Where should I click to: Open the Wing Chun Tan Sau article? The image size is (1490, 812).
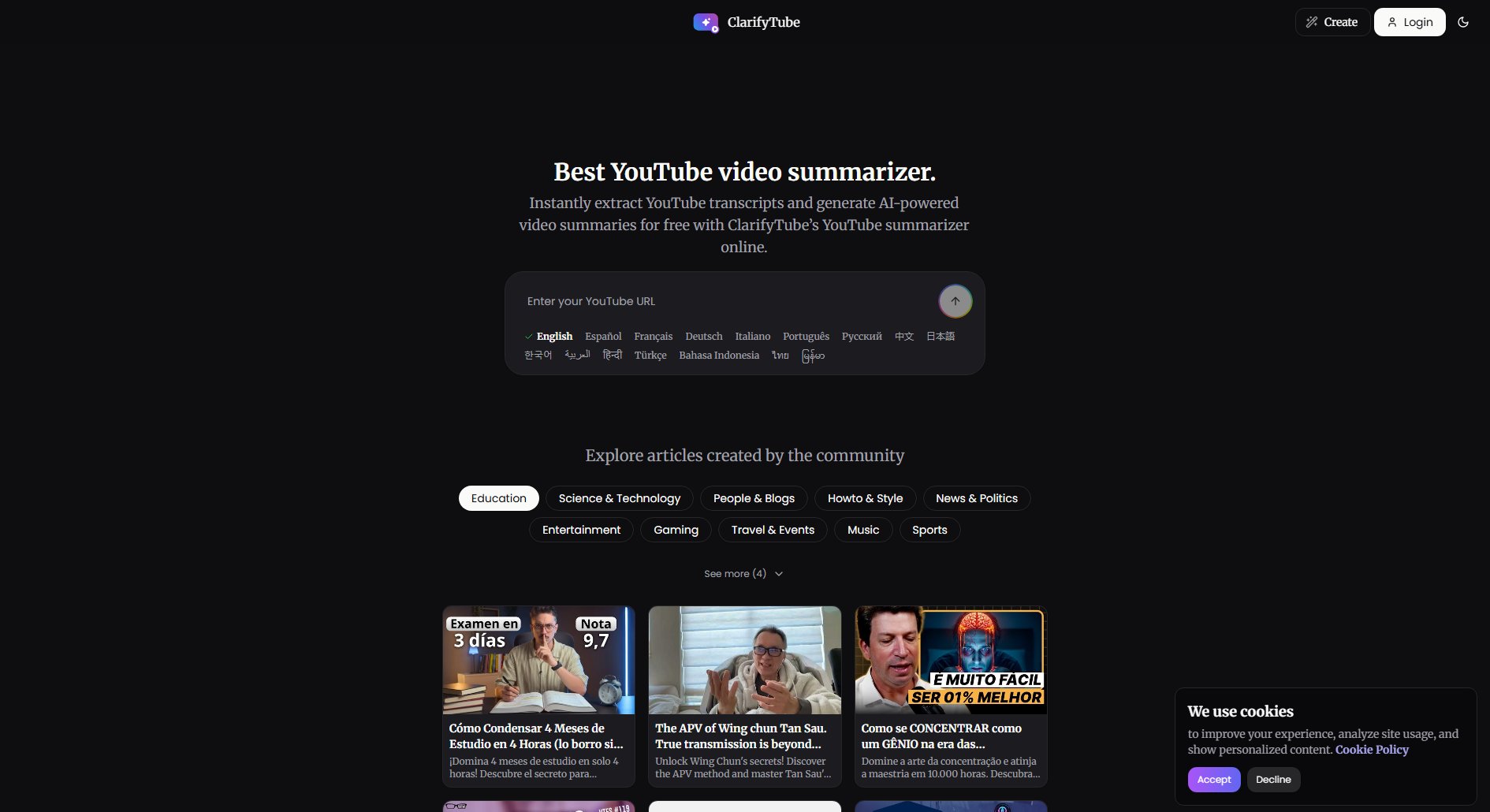pyautogui.click(x=743, y=695)
